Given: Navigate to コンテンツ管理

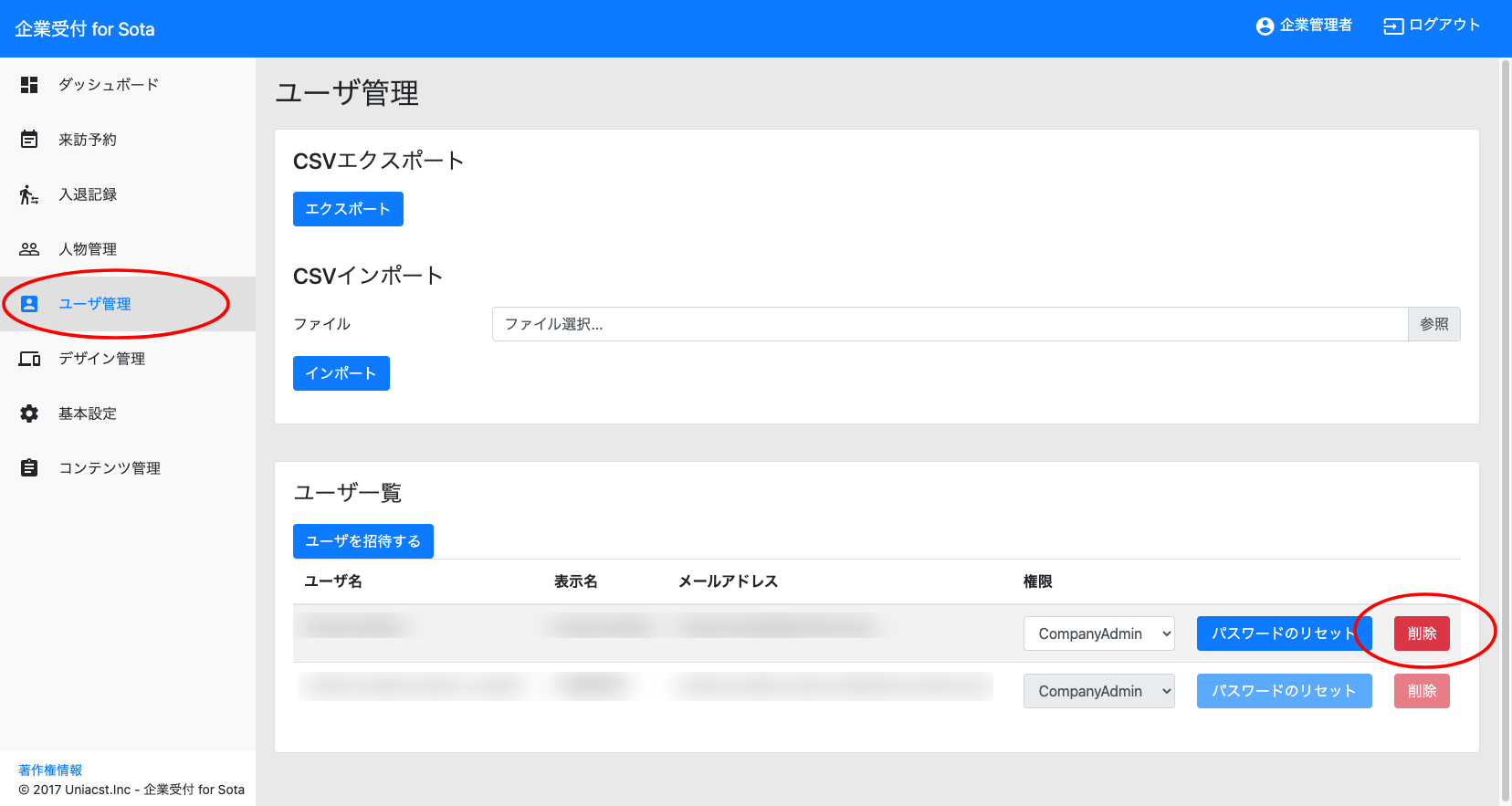Looking at the screenshot, I should [128, 468].
